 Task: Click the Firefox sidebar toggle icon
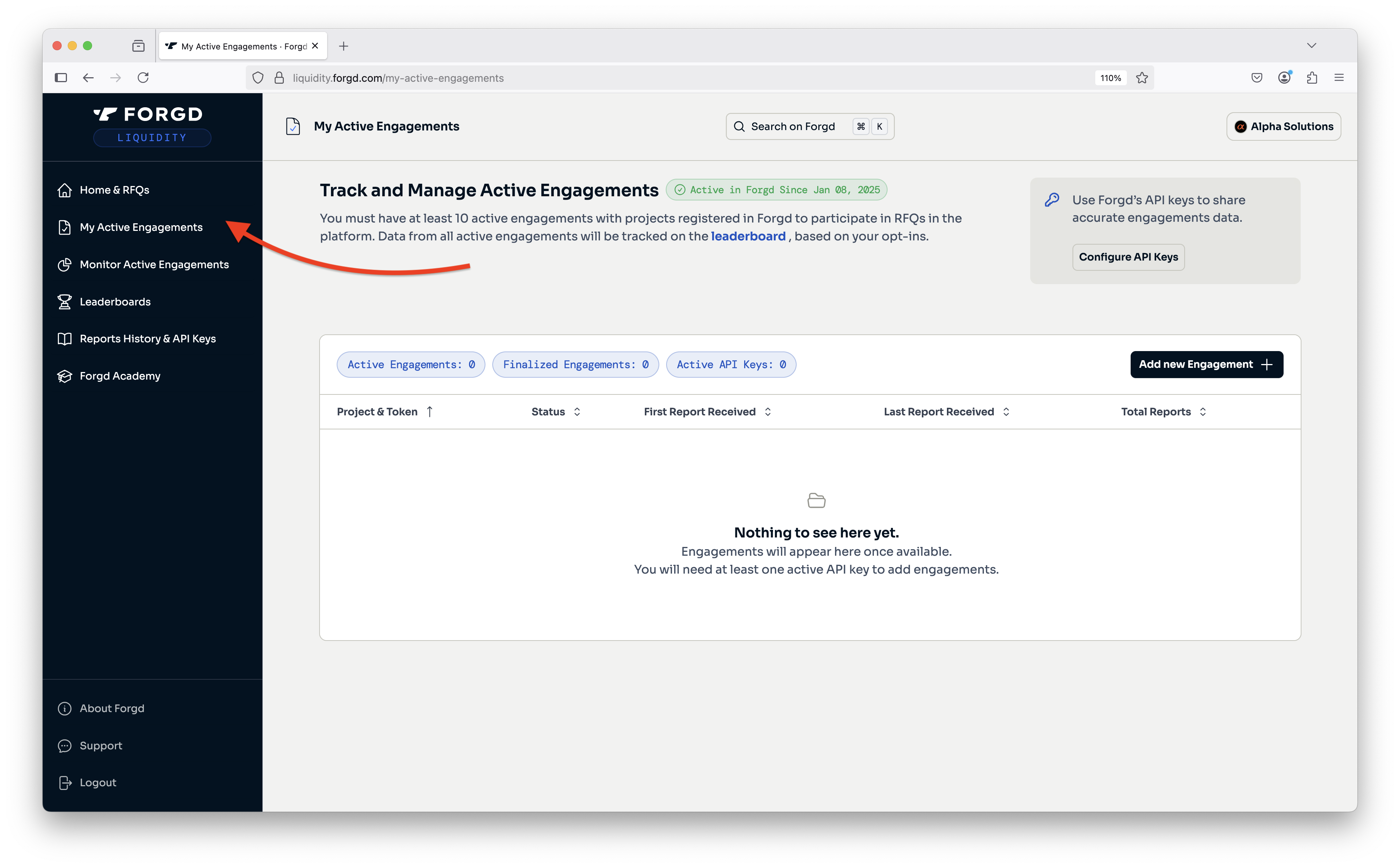coord(61,78)
